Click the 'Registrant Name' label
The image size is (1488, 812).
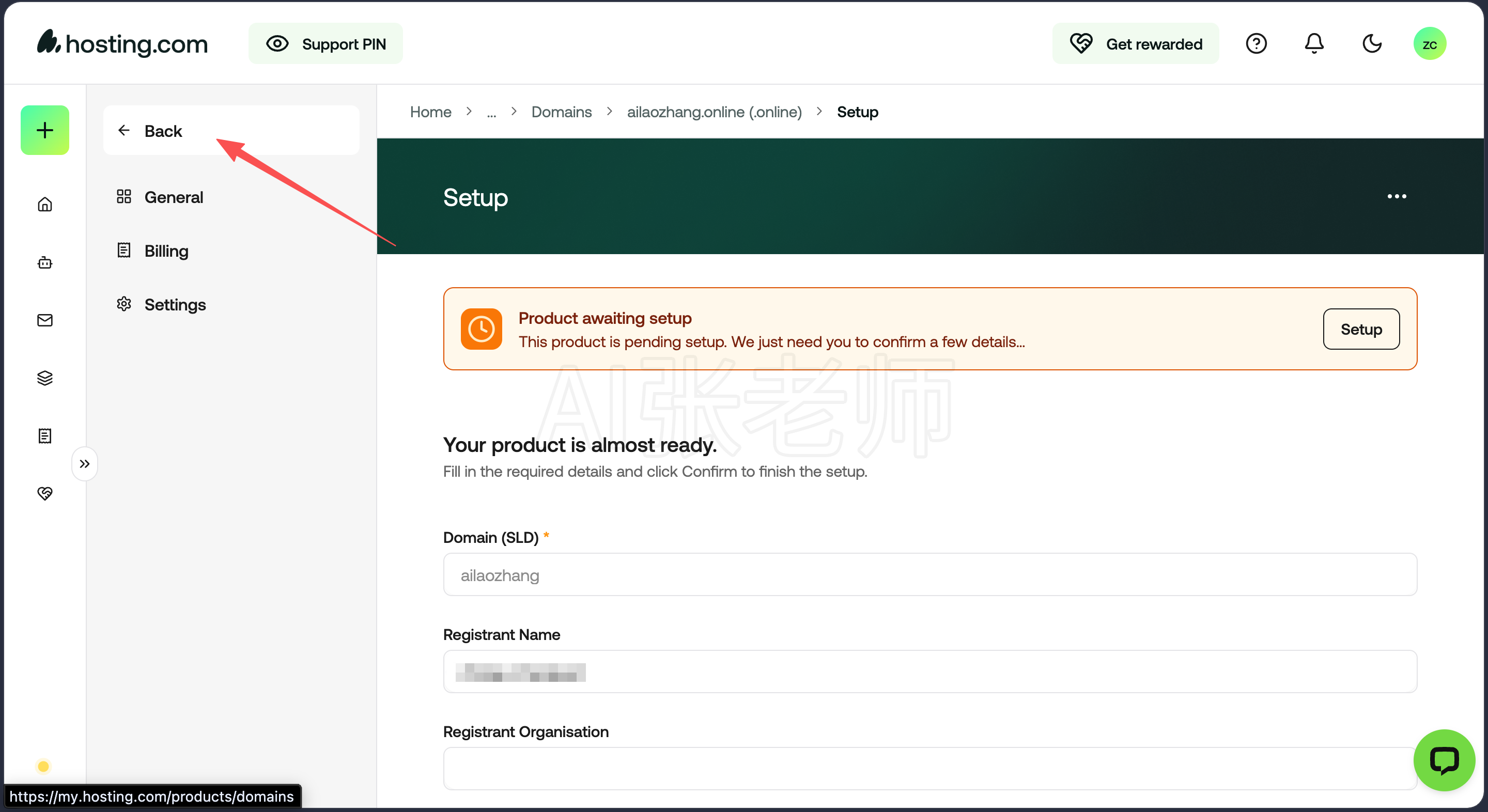point(501,635)
